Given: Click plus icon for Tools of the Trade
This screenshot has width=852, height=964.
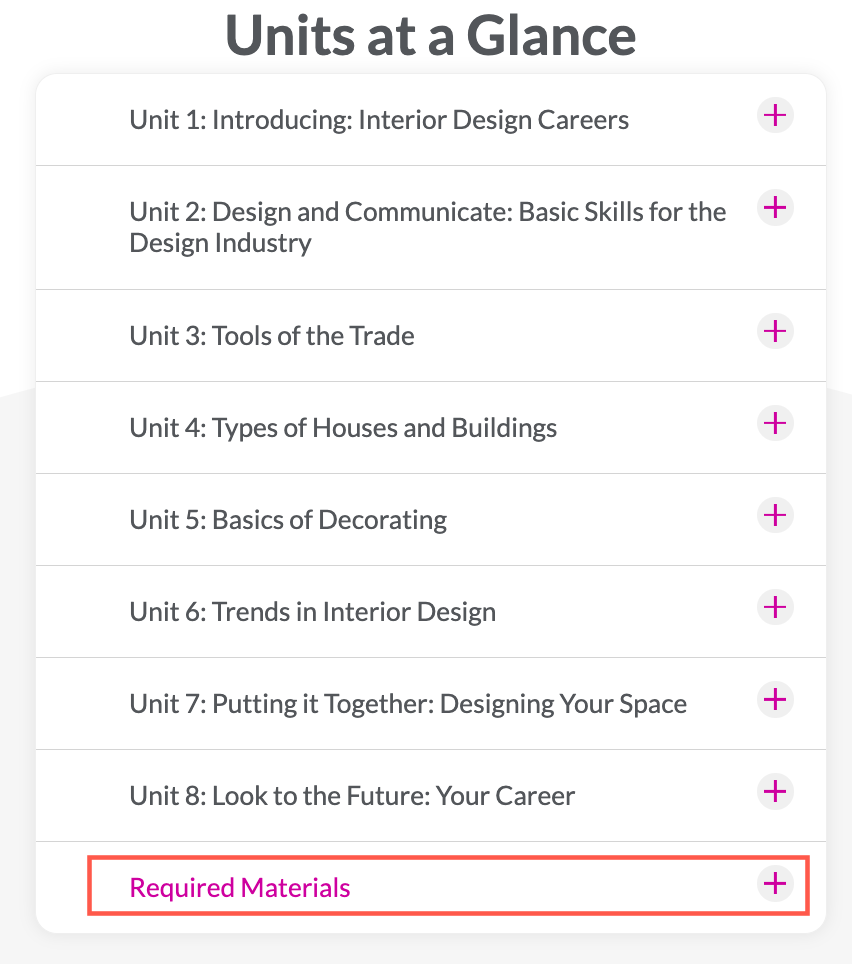Looking at the screenshot, I should click(775, 331).
